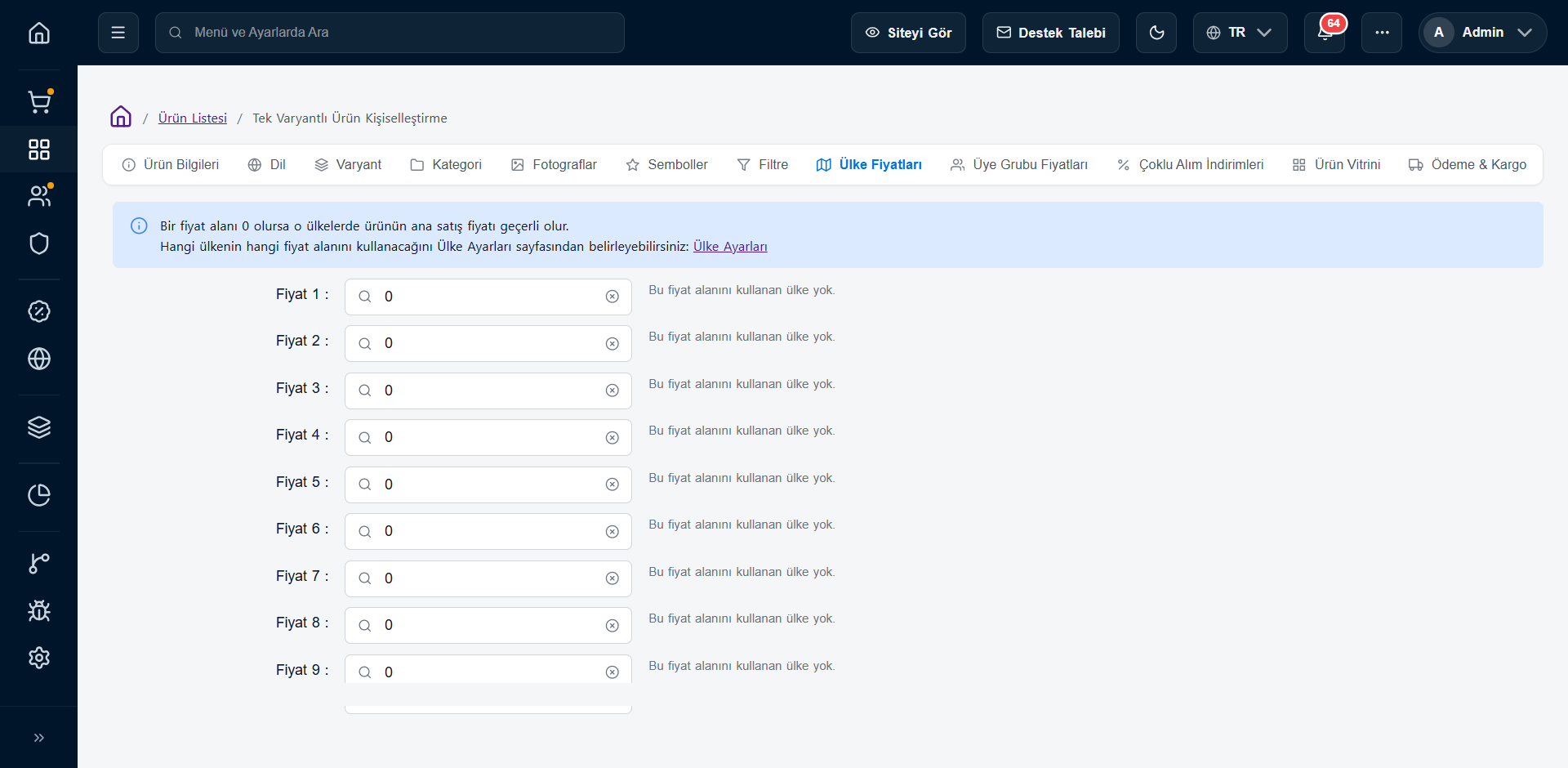This screenshot has width=1568, height=768.
Task: Open the three-dots more options button
Action: click(1382, 33)
